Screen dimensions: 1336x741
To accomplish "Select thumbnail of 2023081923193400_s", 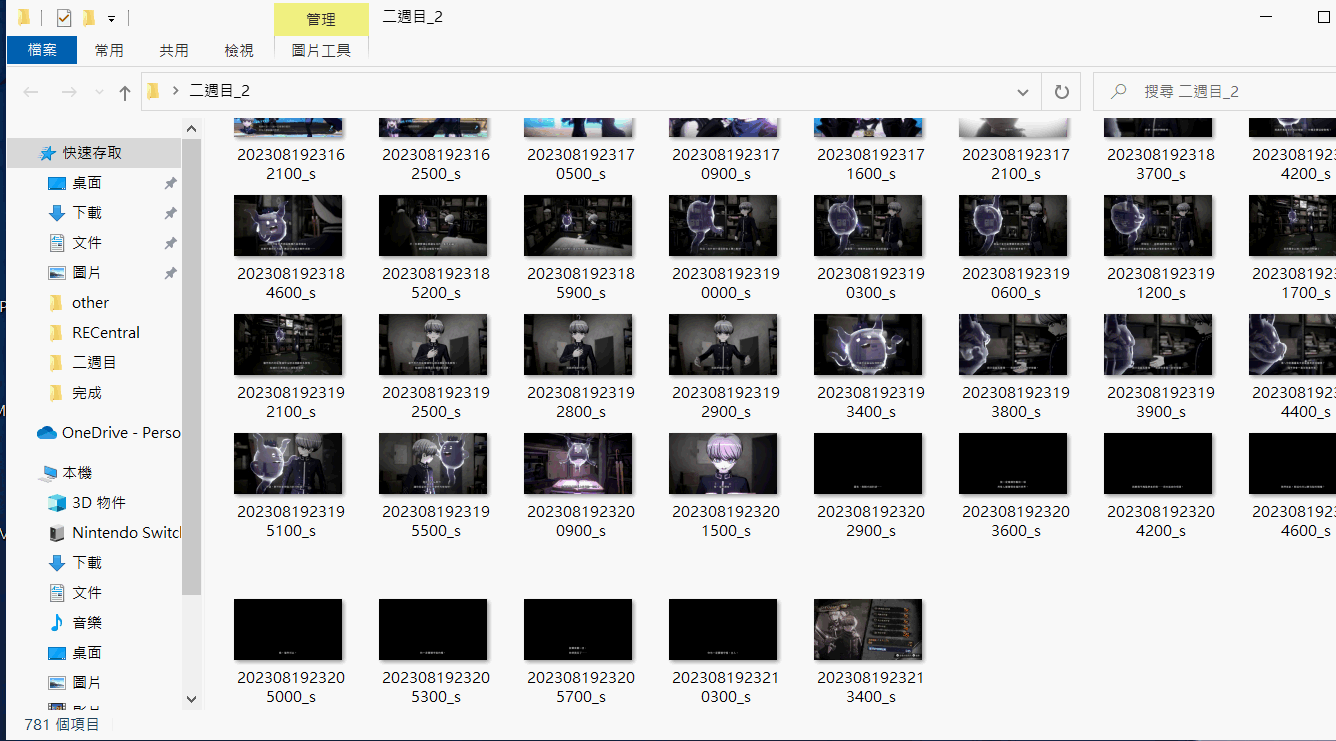I will (868, 345).
